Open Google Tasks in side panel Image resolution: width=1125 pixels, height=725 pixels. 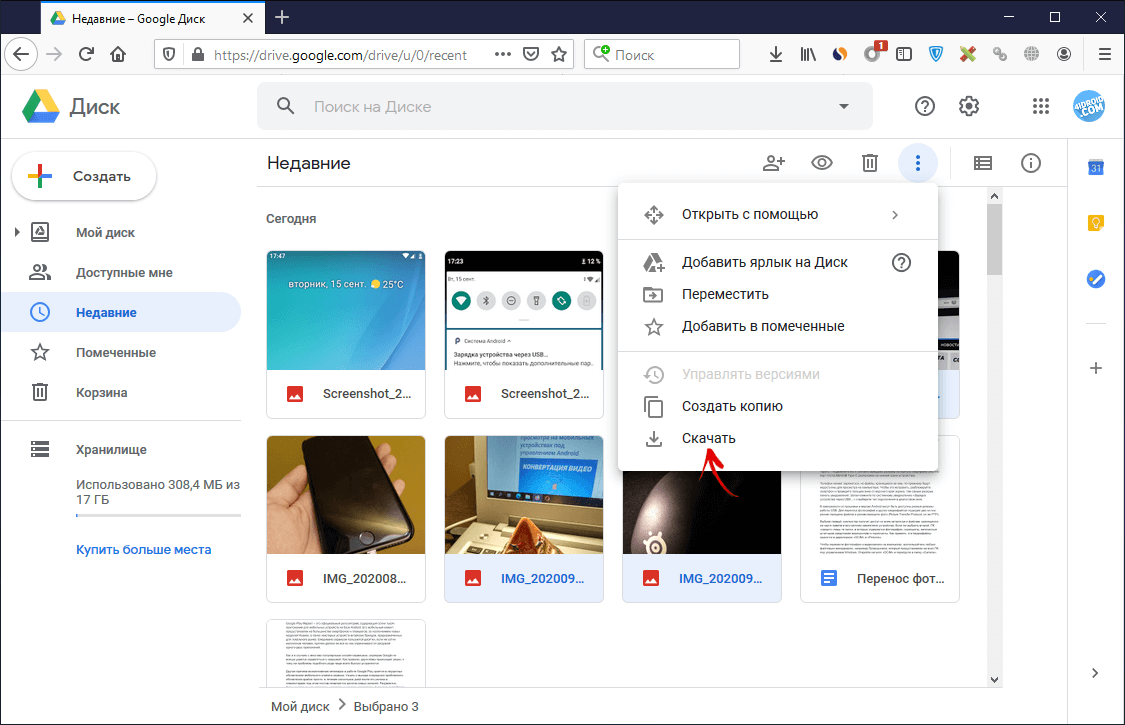point(1095,279)
